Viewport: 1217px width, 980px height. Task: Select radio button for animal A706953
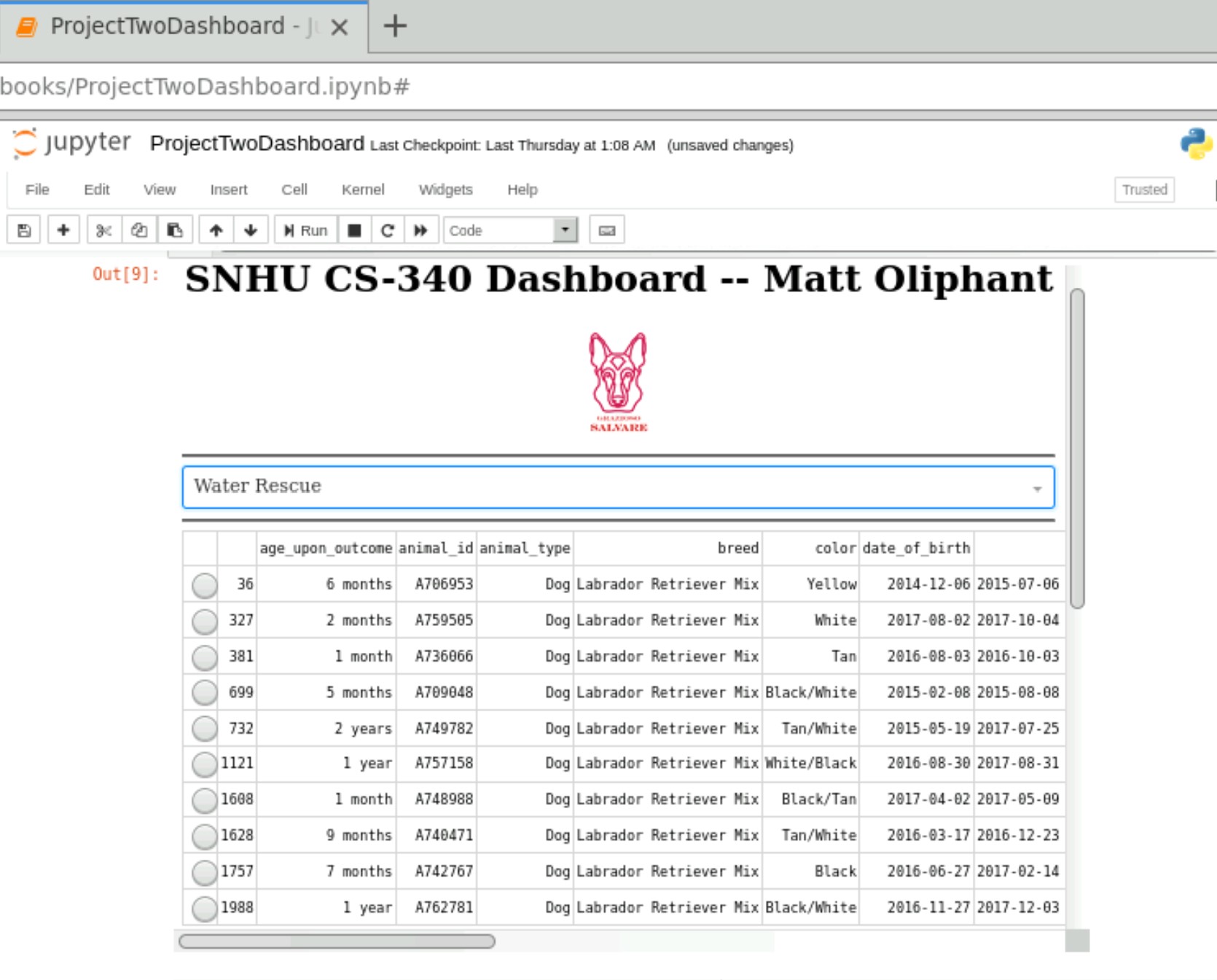pos(203,584)
